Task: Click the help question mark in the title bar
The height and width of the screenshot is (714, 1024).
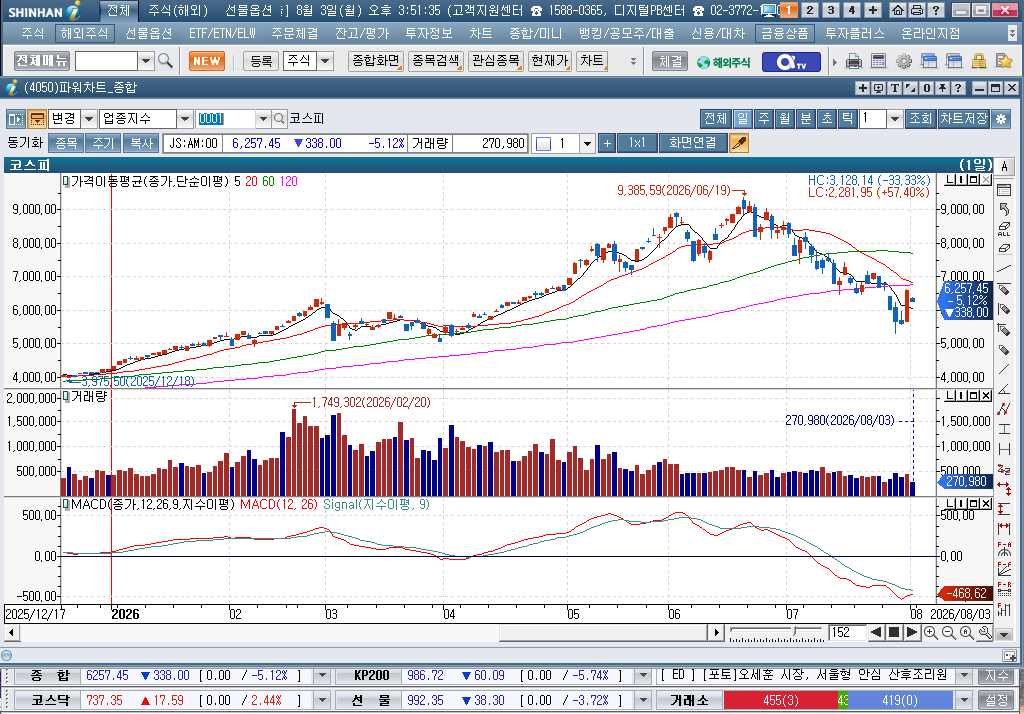Action: pyautogui.click(x=936, y=10)
